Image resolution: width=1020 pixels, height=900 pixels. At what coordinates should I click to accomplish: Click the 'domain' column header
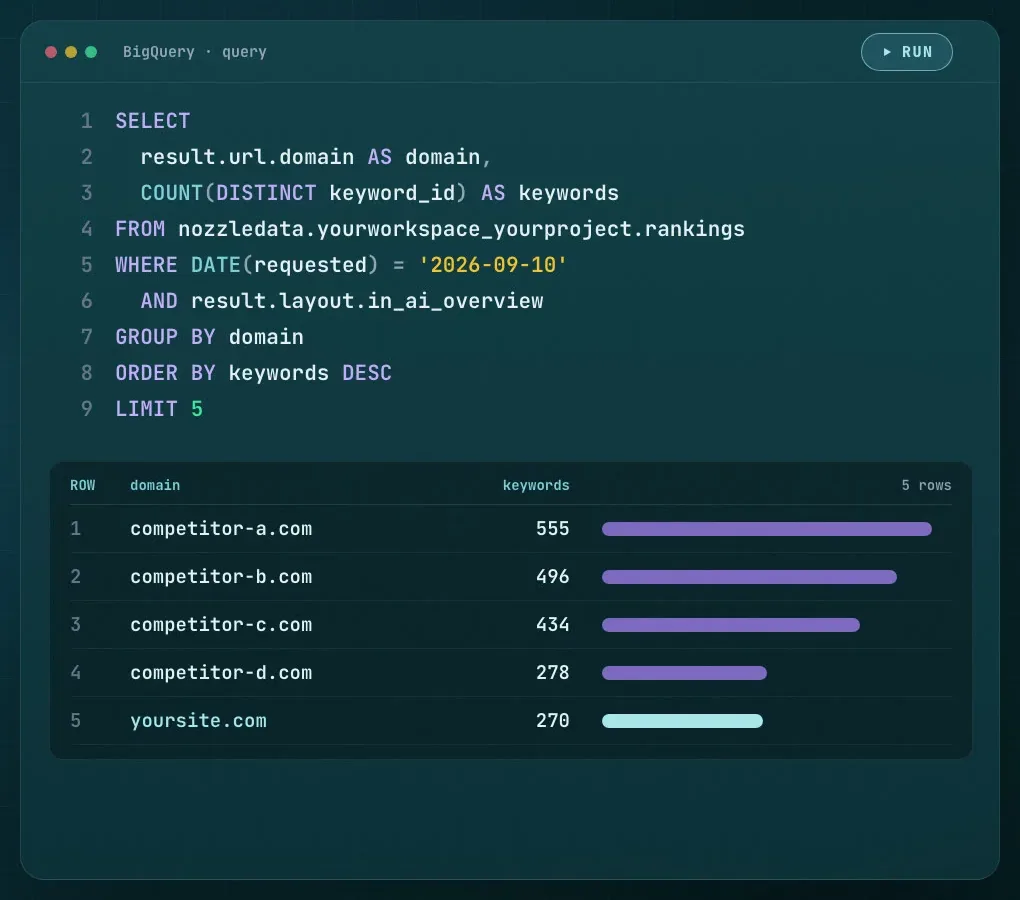click(155, 485)
